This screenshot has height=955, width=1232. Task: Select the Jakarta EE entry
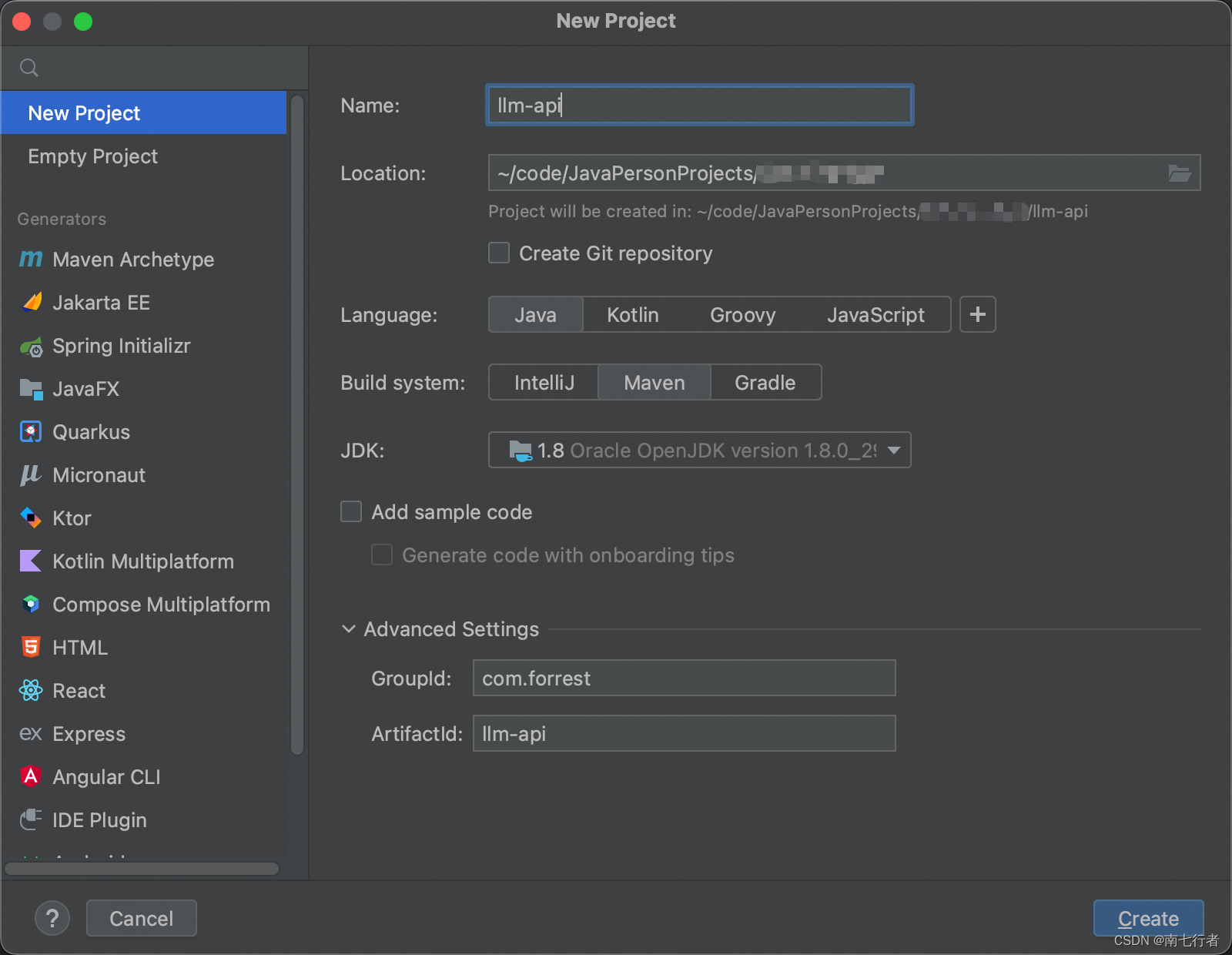pos(144,303)
